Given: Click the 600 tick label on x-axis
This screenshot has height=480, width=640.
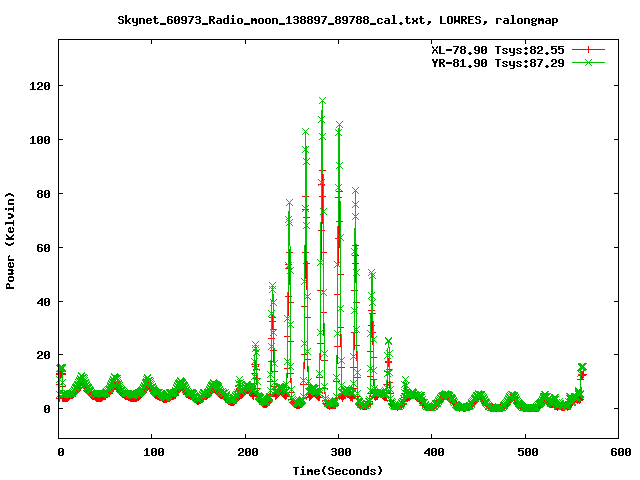Looking at the screenshot, I should 617,453.
